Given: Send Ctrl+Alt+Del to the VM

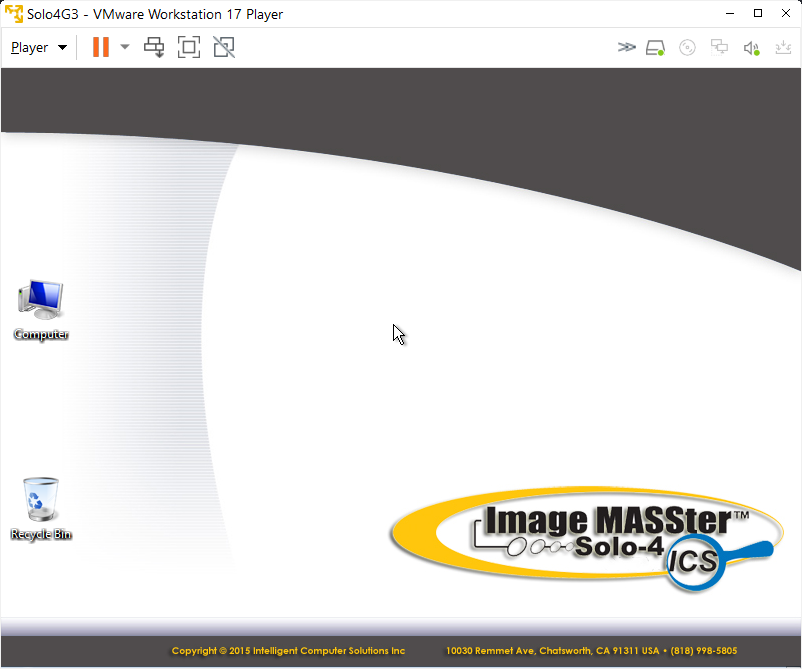Looking at the screenshot, I should [155, 47].
